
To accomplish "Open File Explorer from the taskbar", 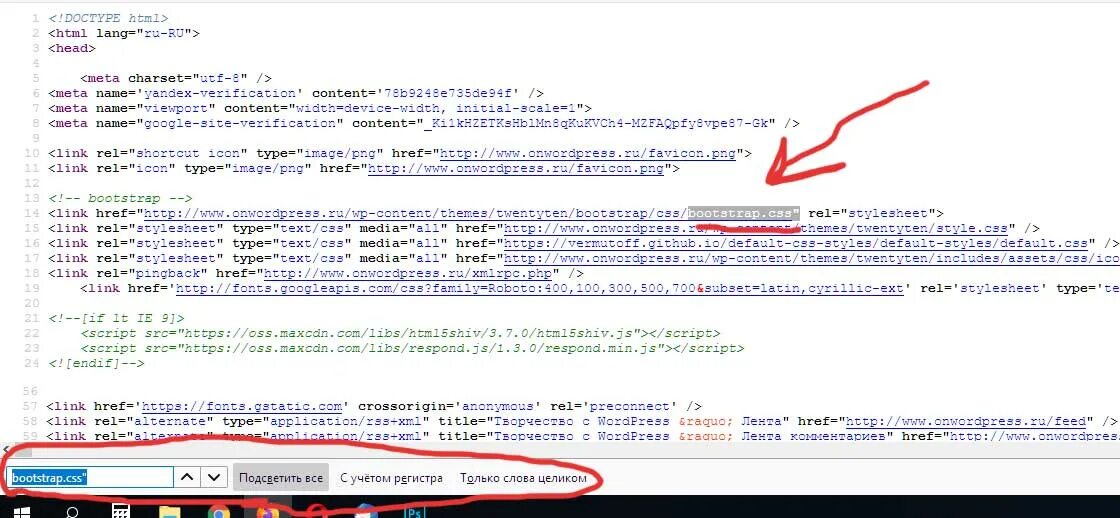I will 169,512.
